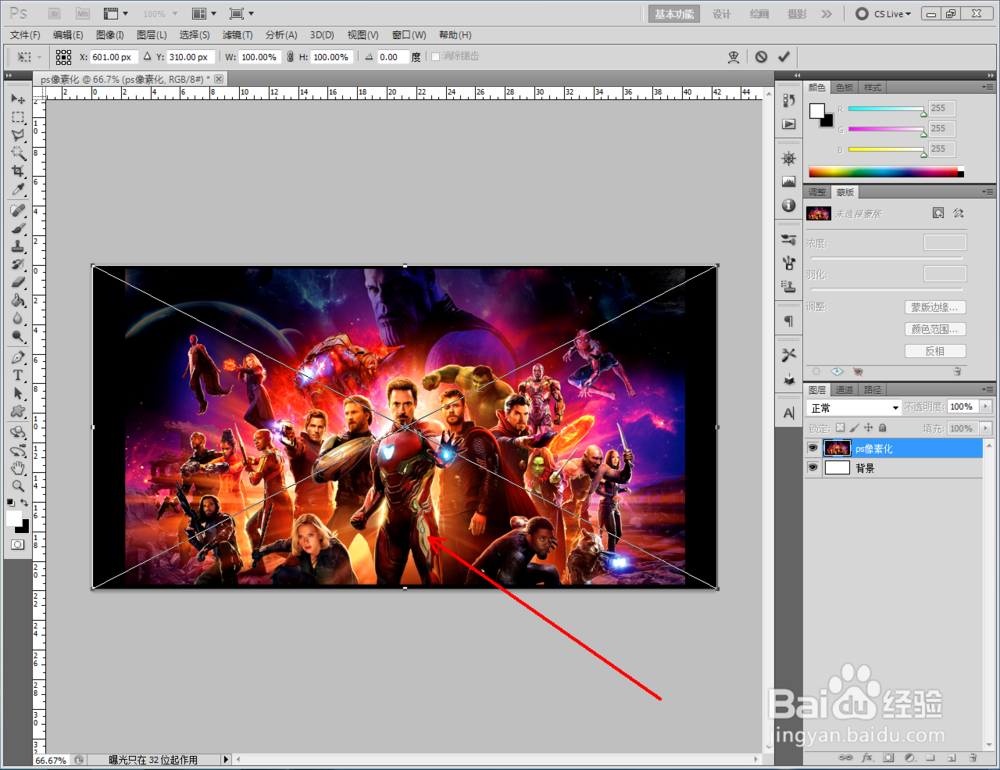1000x770 pixels.
Task: Hide the 背景 layer
Action: coord(812,468)
